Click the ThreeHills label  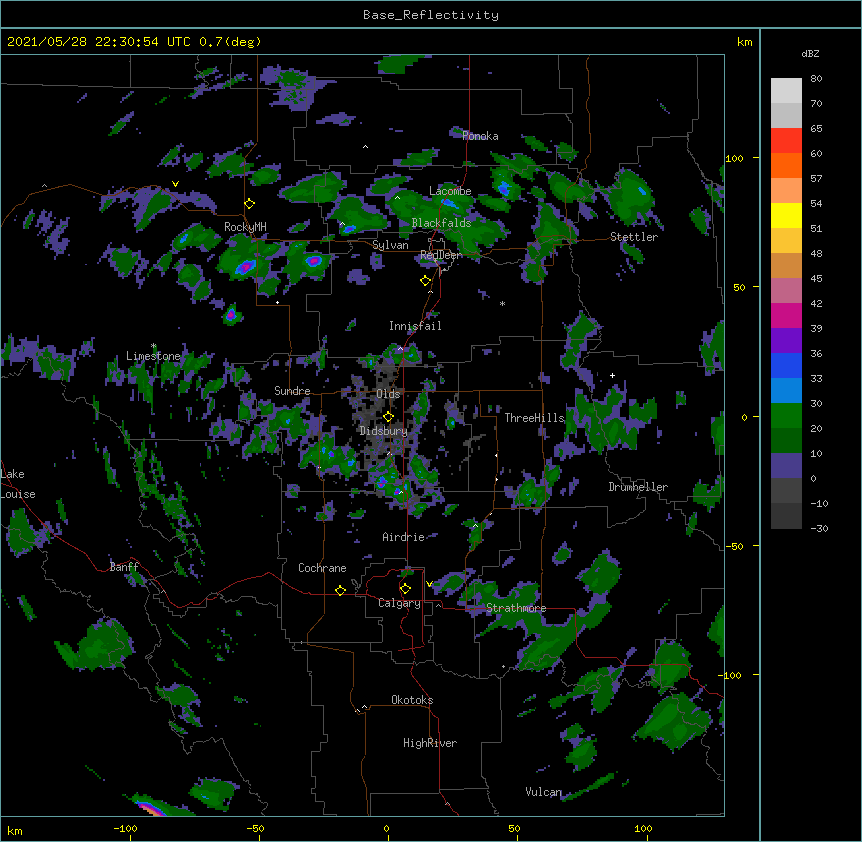(x=534, y=418)
